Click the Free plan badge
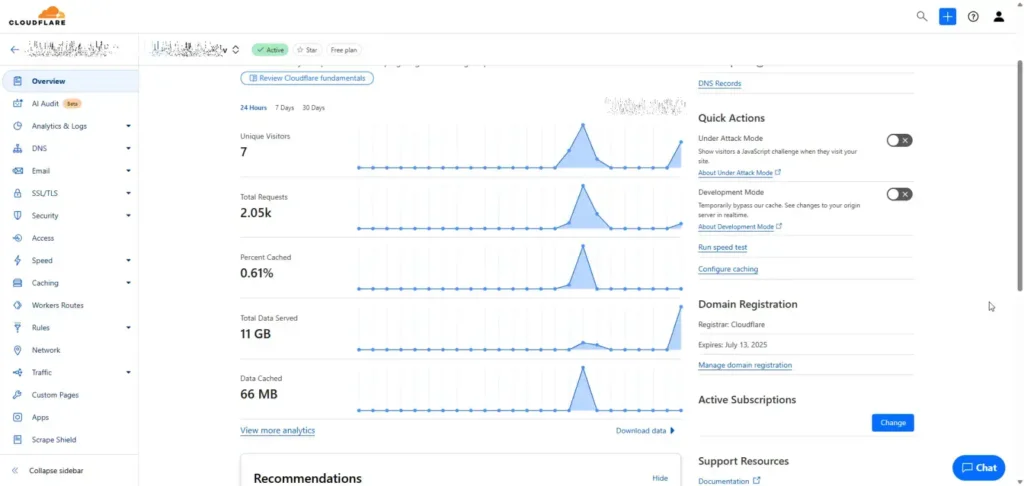Image resolution: width=1024 pixels, height=486 pixels. pos(344,50)
